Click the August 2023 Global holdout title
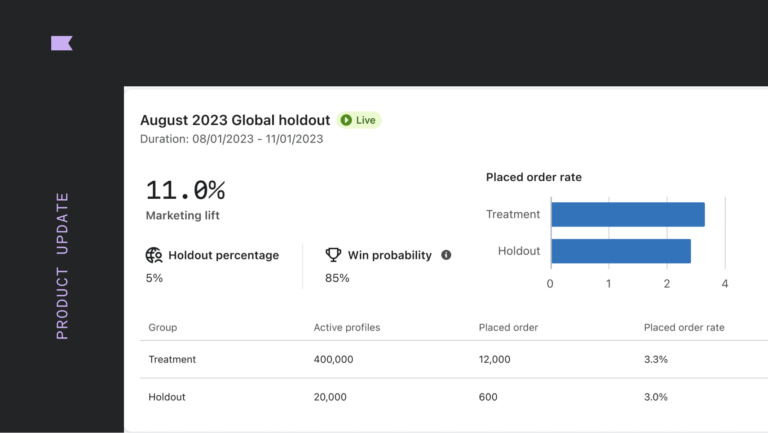 pyautogui.click(x=235, y=120)
